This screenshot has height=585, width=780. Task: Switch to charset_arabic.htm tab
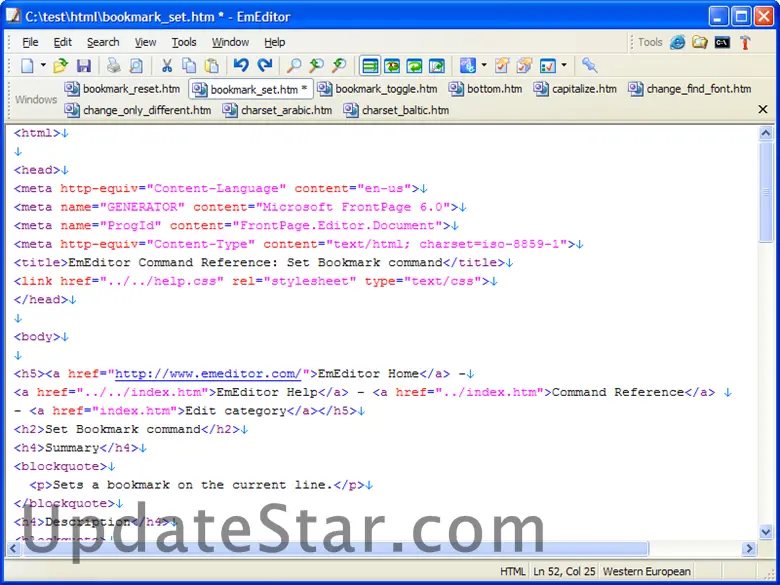coord(278,110)
